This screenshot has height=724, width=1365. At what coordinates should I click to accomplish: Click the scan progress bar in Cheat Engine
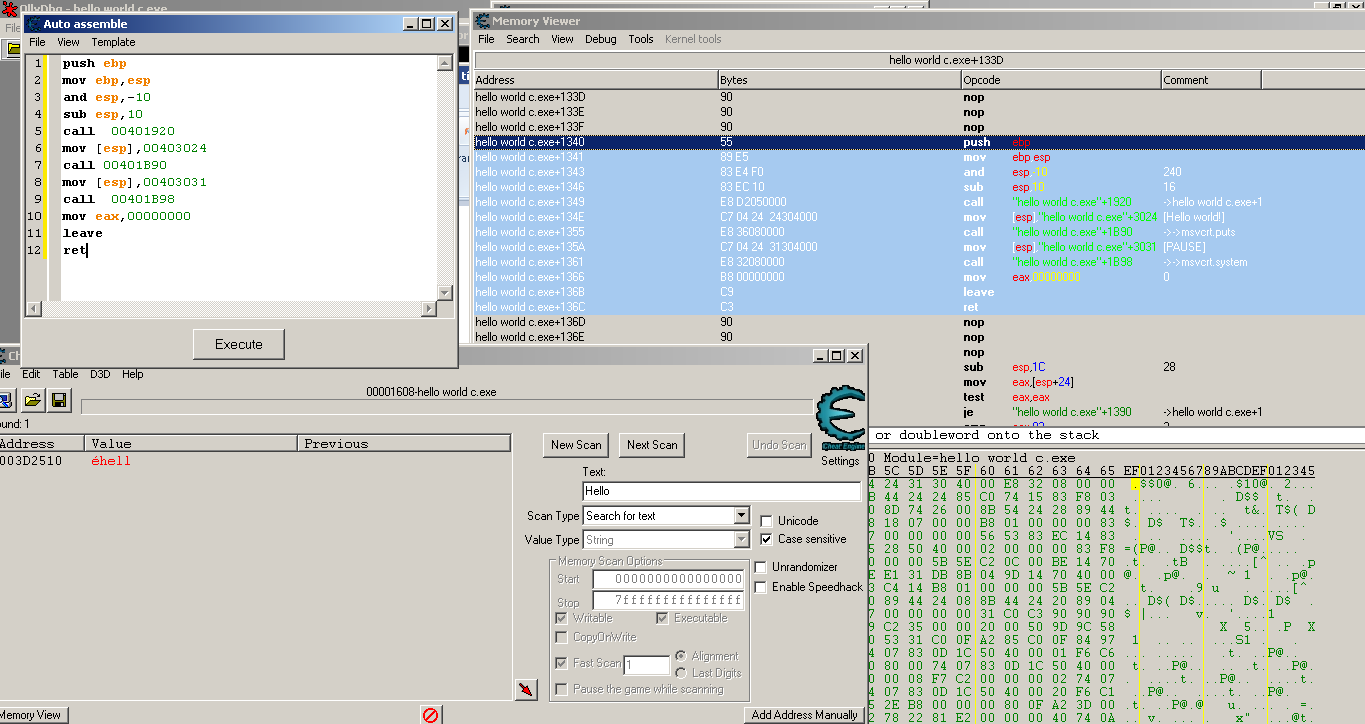(x=446, y=407)
